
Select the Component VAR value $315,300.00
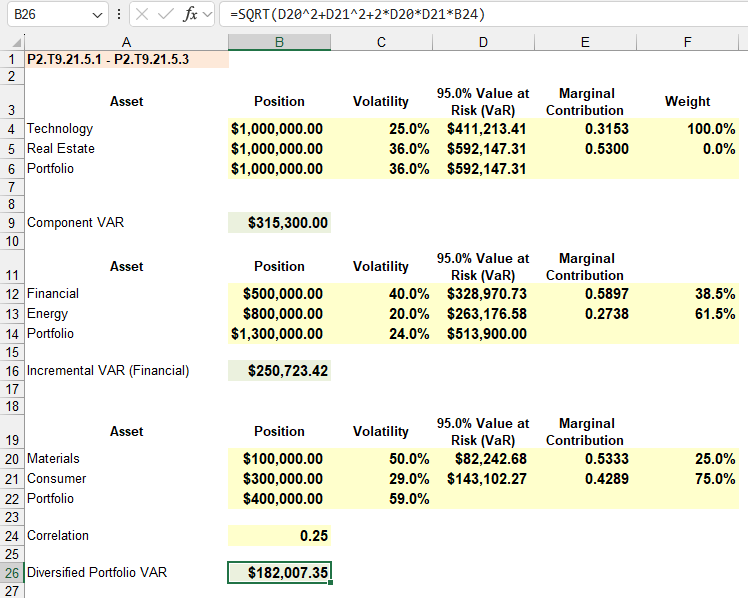coord(279,223)
